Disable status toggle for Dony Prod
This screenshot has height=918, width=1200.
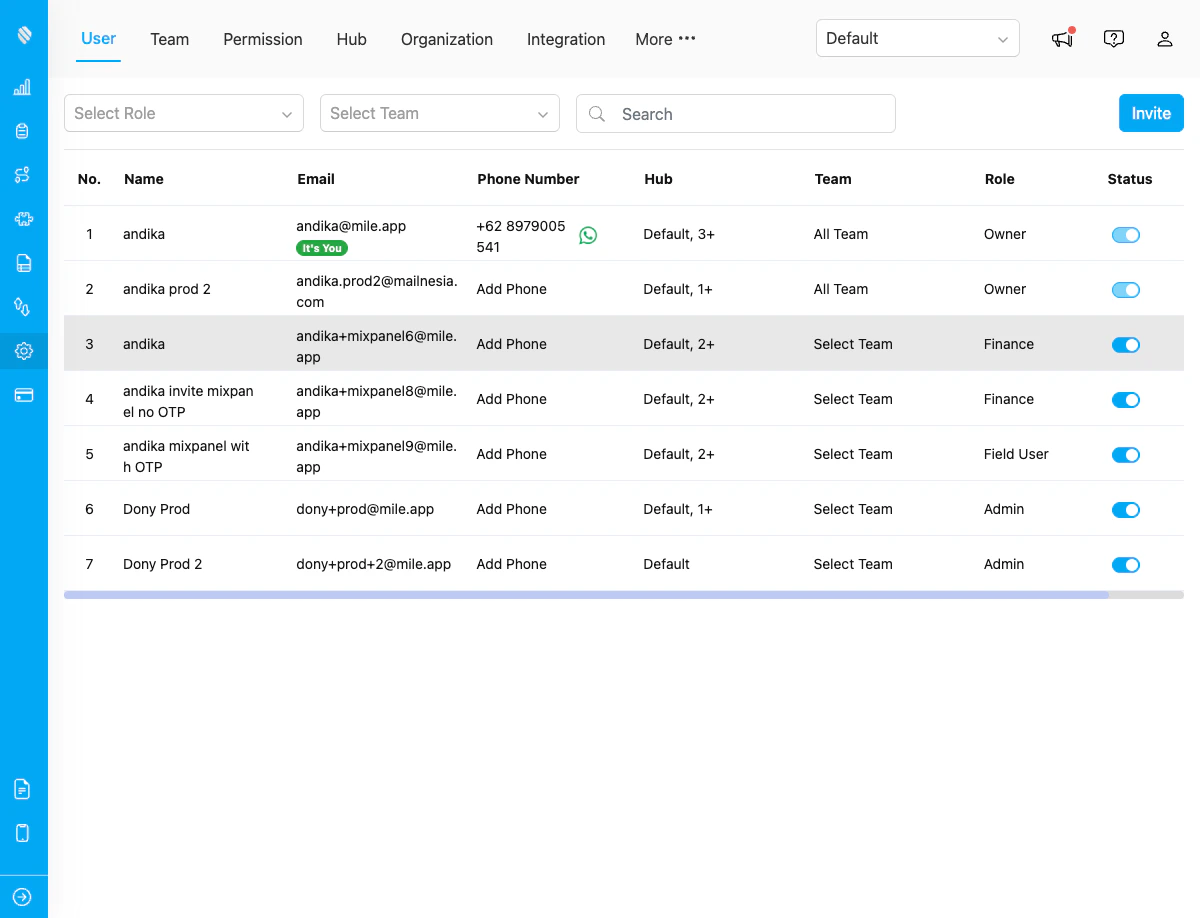[x=1126, y=510]
